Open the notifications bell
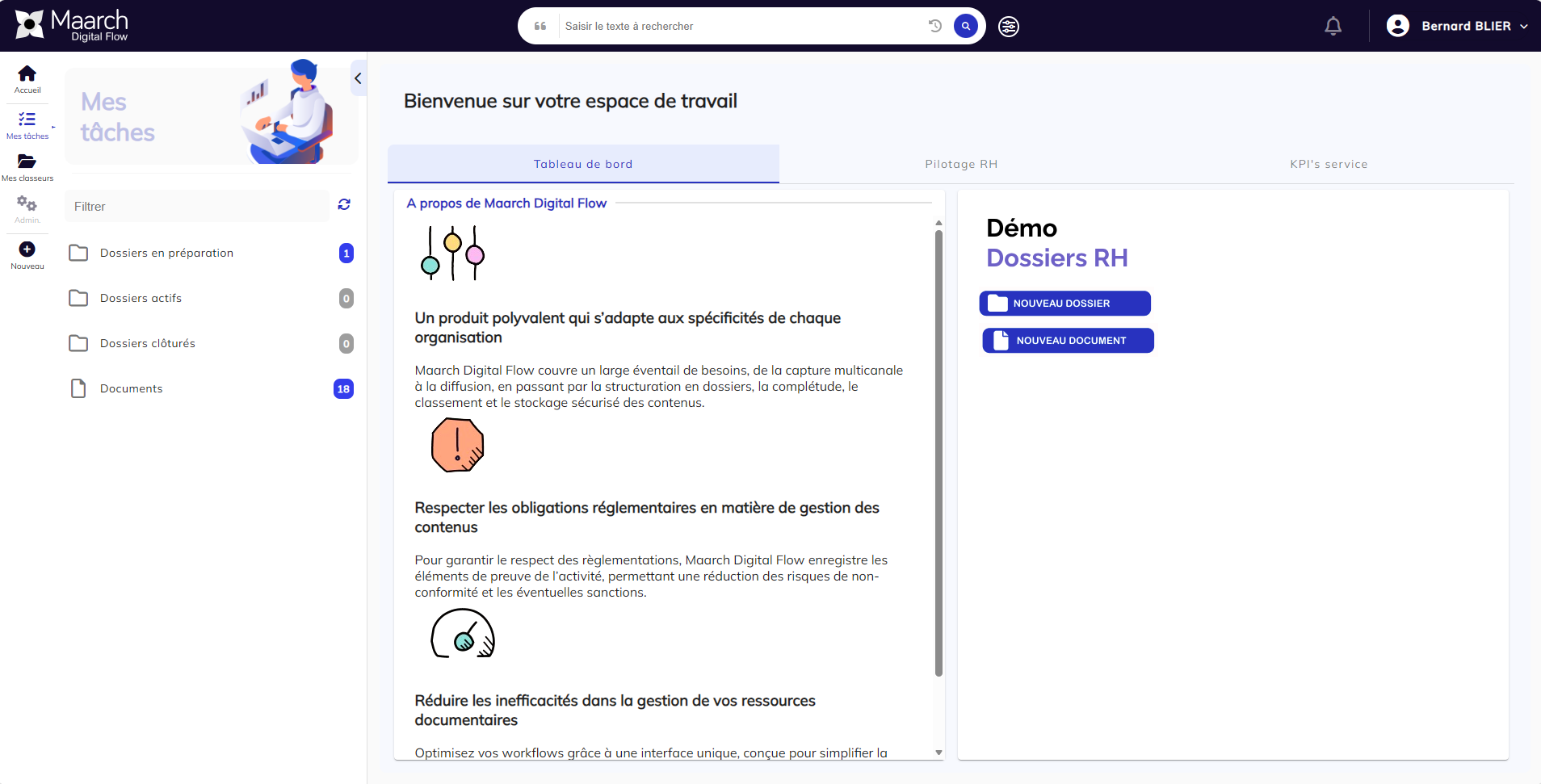1541x784 pixels. [x=1333, y=26]
